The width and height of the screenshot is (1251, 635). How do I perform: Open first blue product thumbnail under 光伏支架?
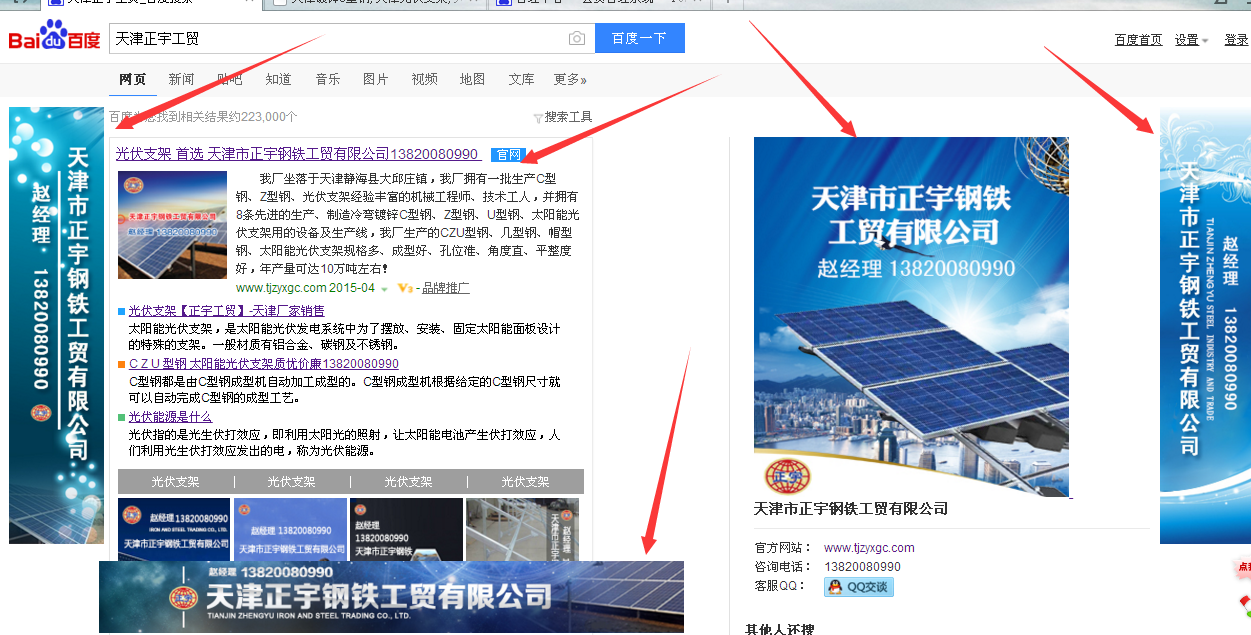pyautogui.click(x=174, y=530)
